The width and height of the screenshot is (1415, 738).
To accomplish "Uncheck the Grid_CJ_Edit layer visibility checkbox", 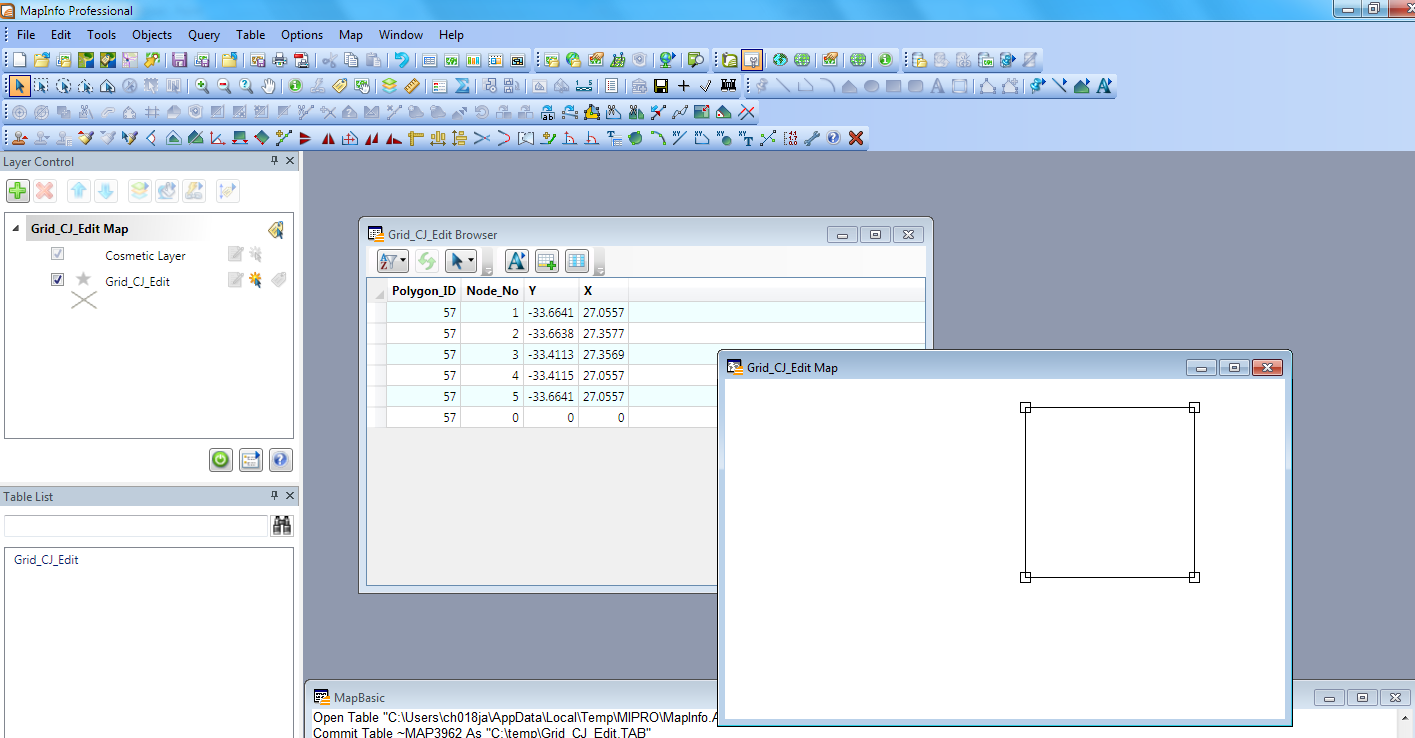I will 58,280.
